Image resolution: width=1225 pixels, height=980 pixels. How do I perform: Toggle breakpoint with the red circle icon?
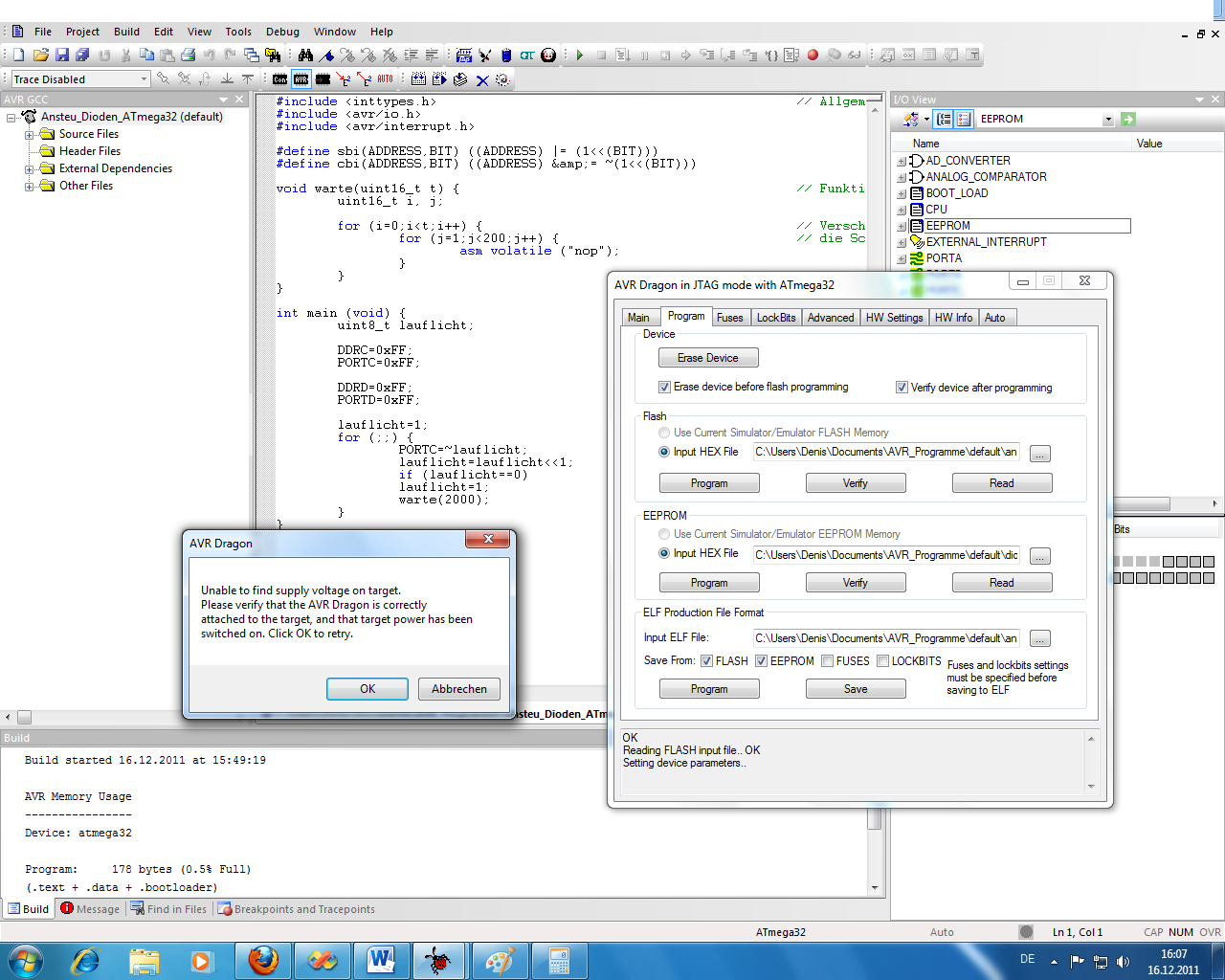point(813,55)
